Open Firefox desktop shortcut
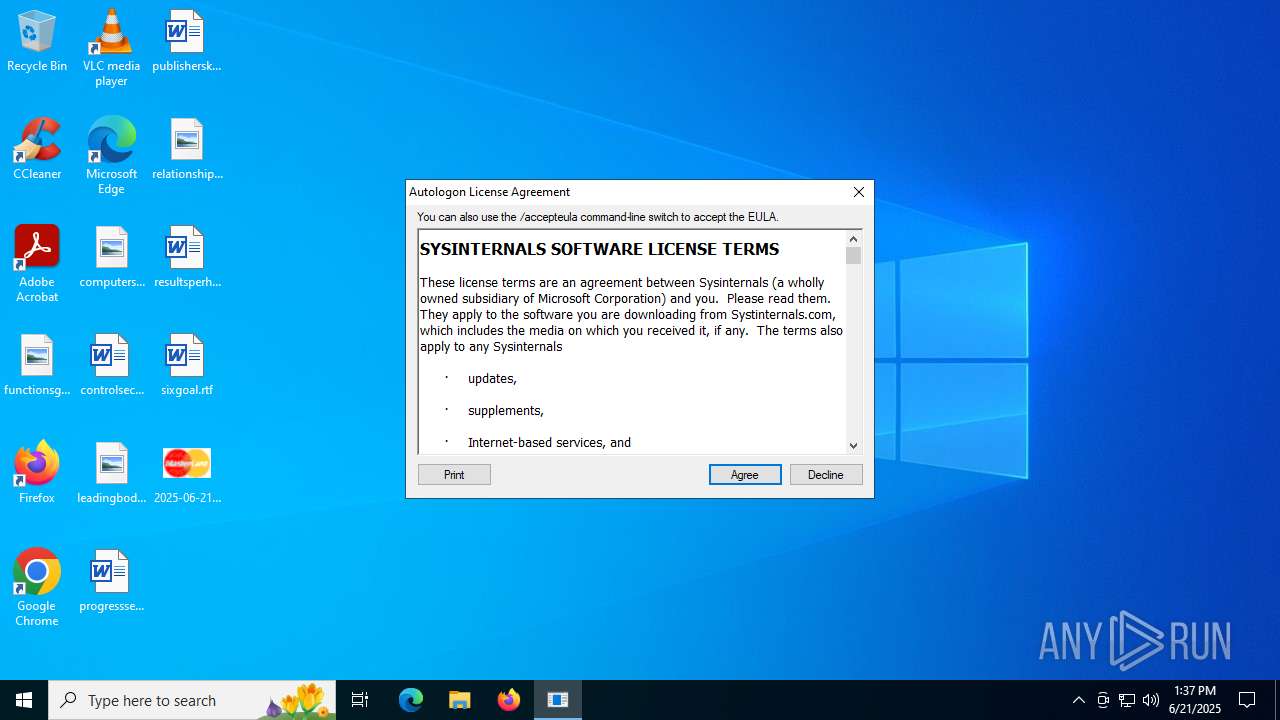1280x720 pixels. [37, 473]
